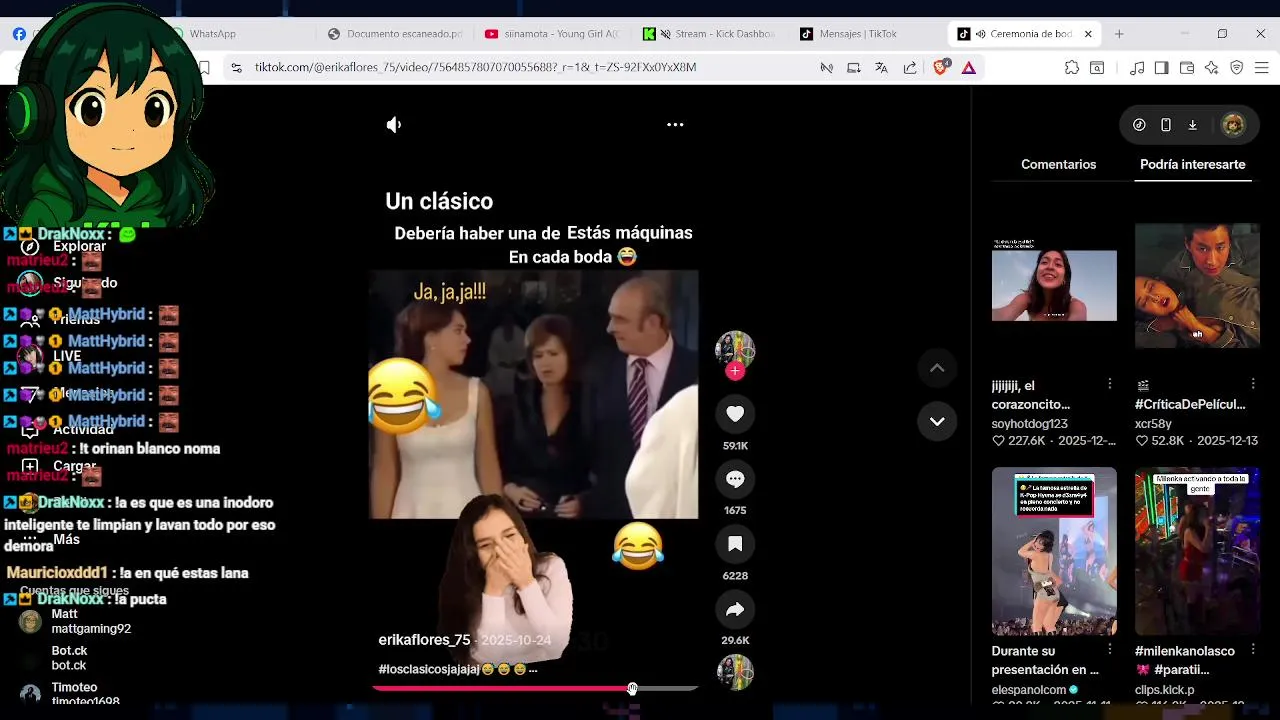Open the Brave Wallet icon
Image resolution: width=1280 pixels, height=720 pixels.
tap(1187, 67)
